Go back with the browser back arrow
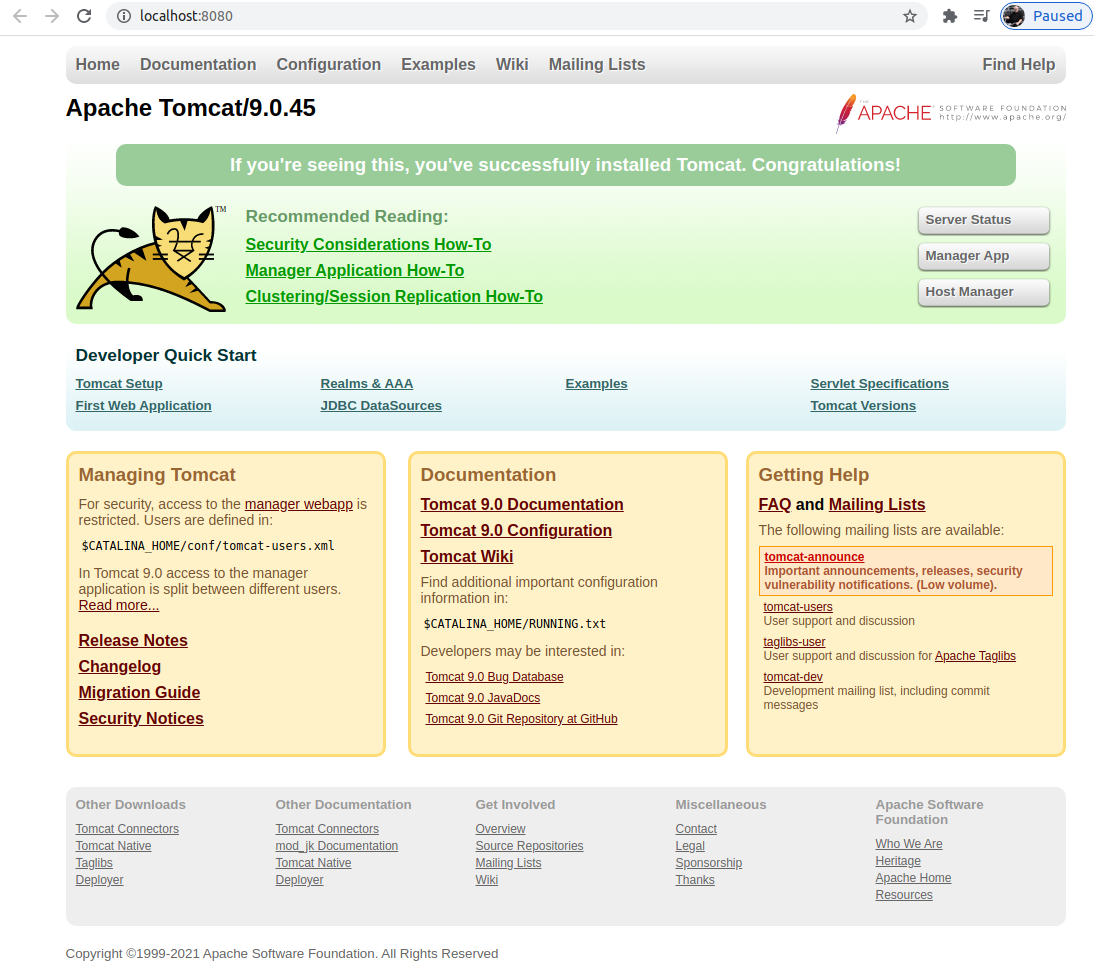 pyautogui.click(x=20, y=16)
